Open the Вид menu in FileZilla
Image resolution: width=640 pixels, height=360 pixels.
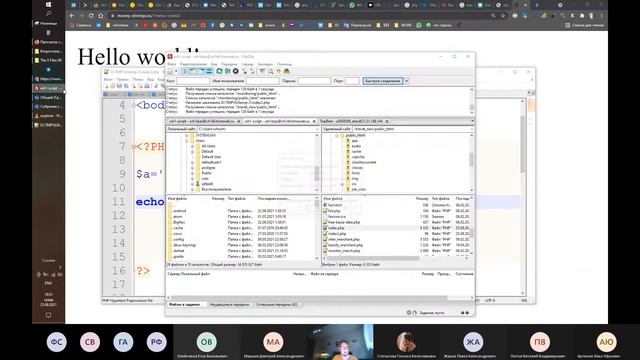point(214,64)
